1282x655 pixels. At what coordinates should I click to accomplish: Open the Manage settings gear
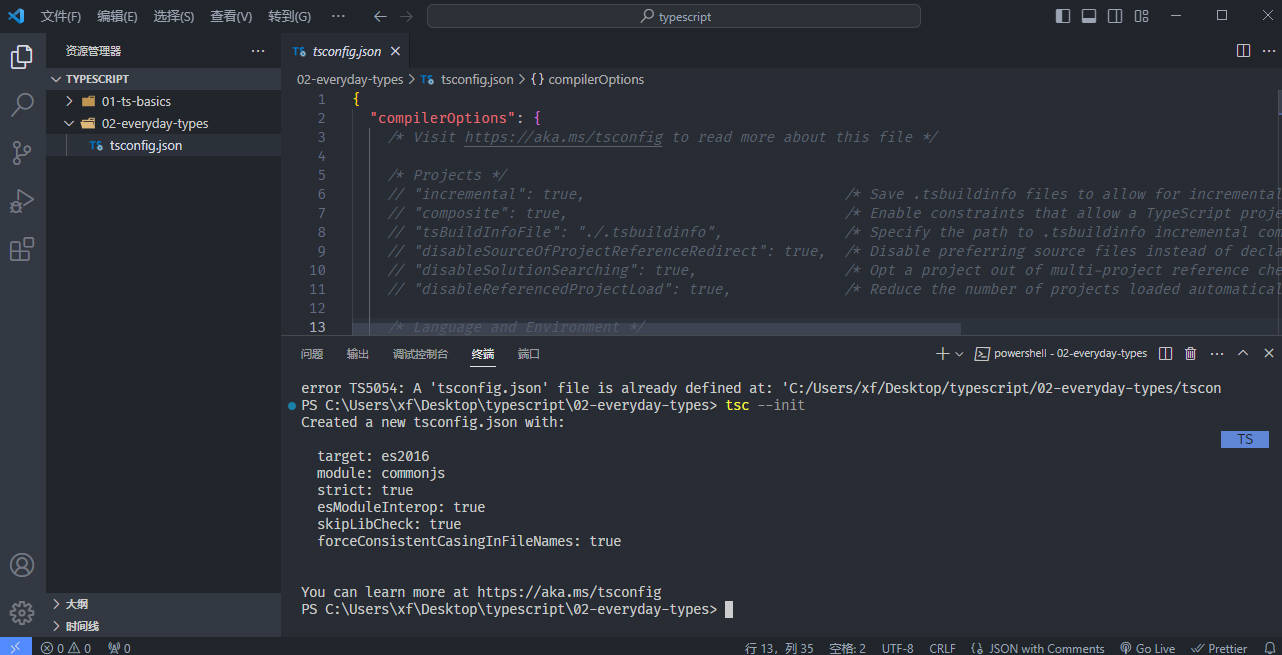(22, 612)
